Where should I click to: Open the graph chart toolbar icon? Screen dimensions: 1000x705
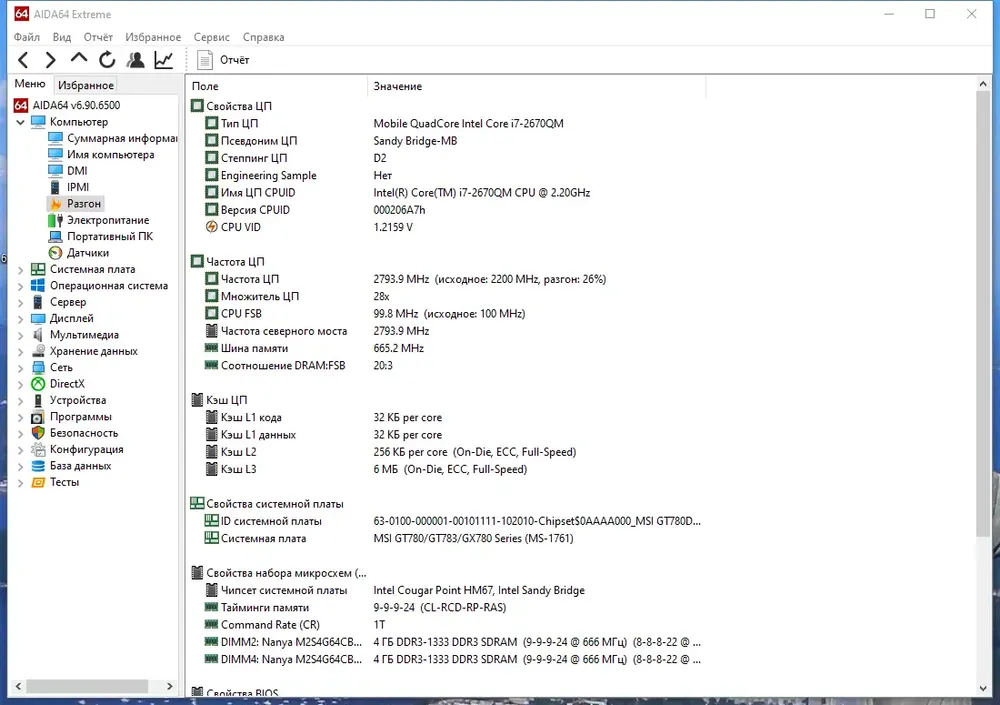[164, 60]
